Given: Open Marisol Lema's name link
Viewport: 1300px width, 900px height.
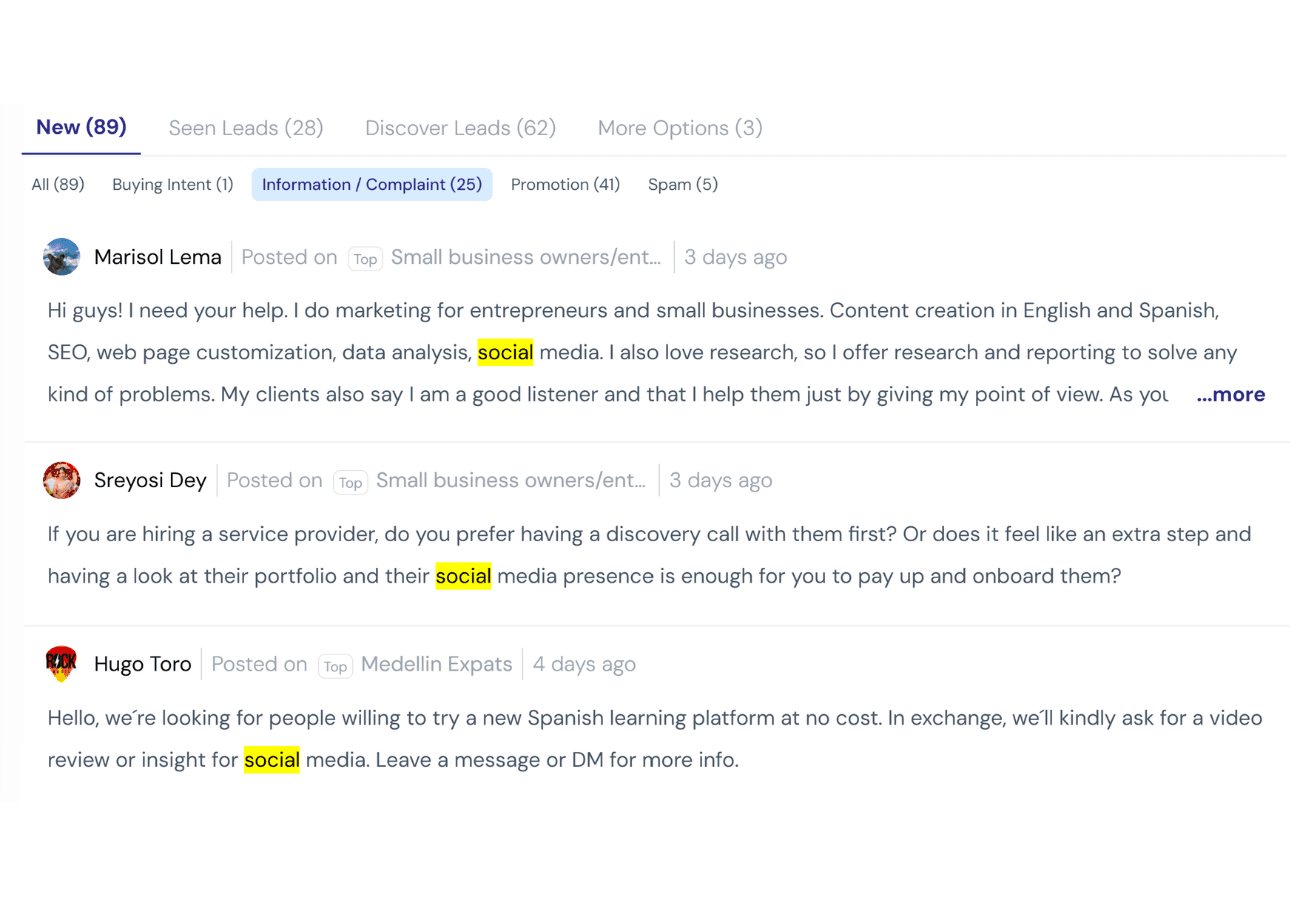Looking at the screenshot, I should point(158,257).
